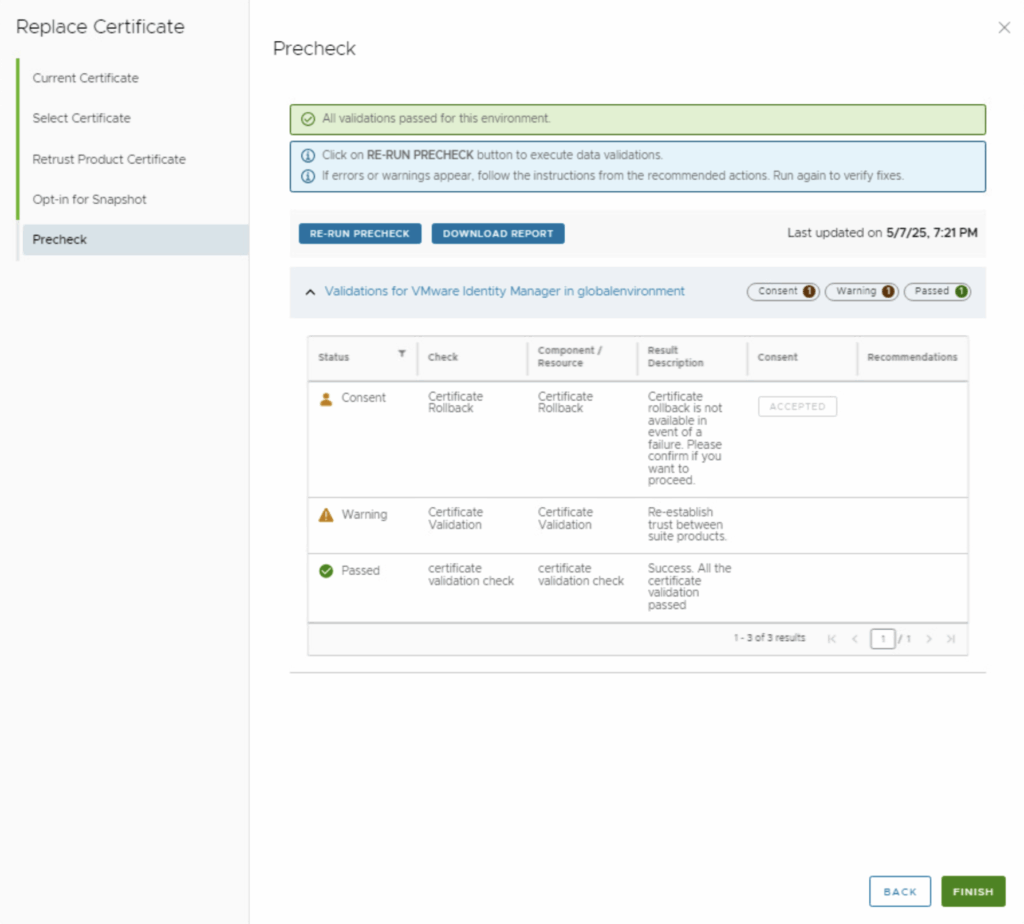Click the green FINISH button

tap(973, 891)
